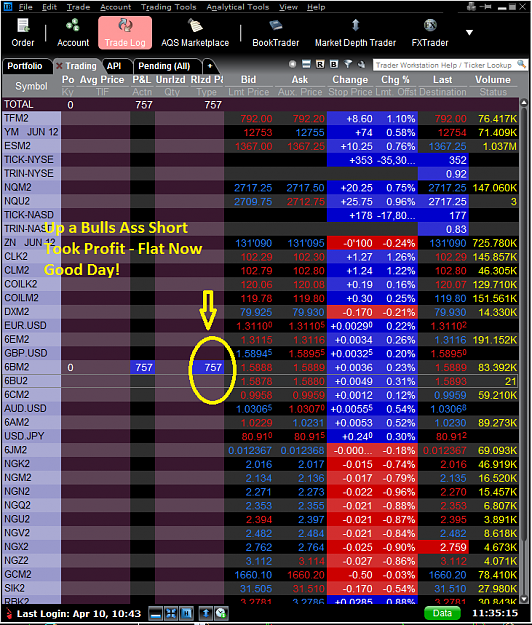Open the Trade Log
The width and height of the screenshot is (532, 625).
tap(125, 33)
